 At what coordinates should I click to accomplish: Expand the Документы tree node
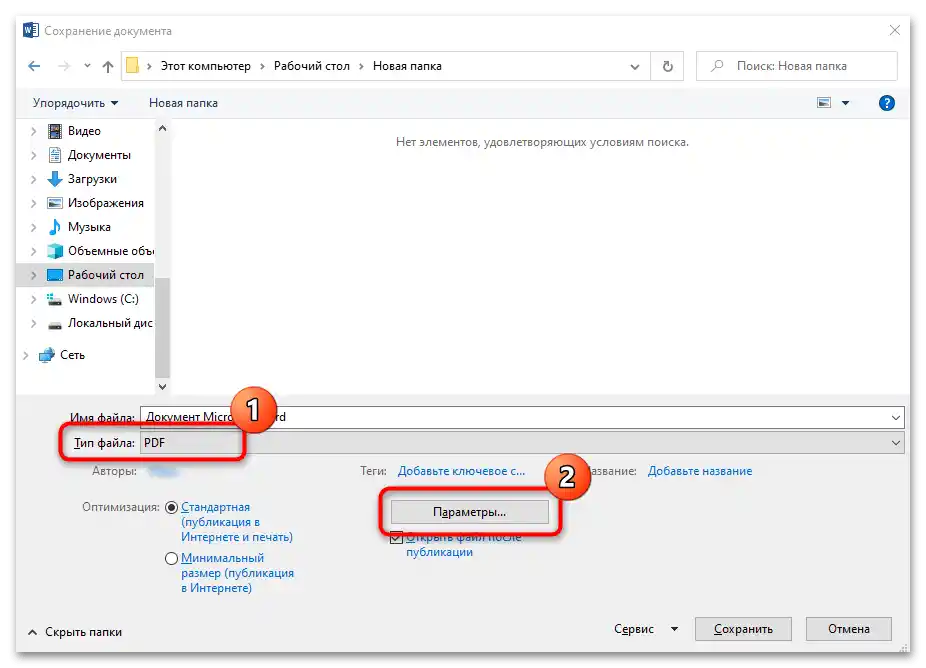tap(34, 155)
